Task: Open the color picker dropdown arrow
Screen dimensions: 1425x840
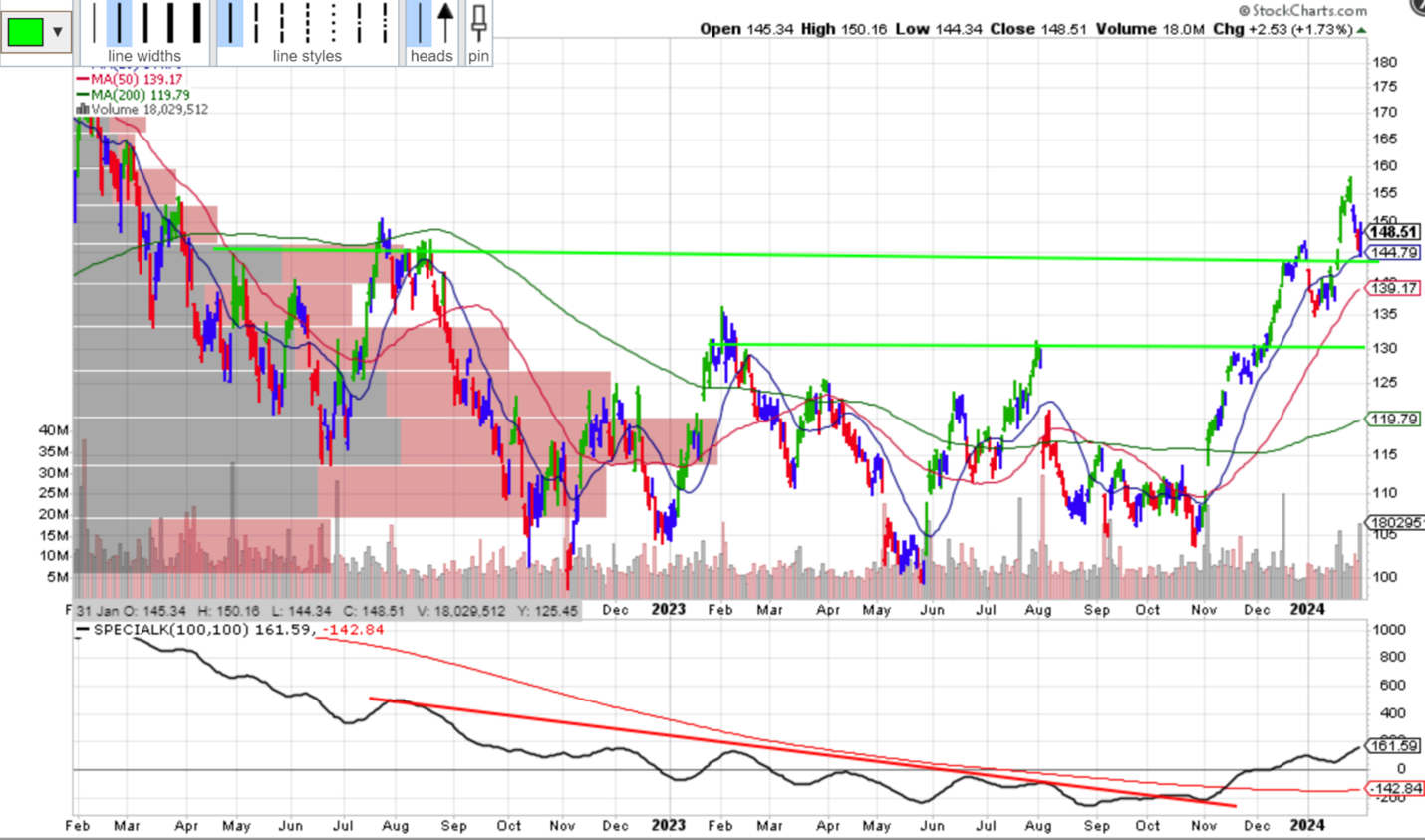Action: point(55,30)
